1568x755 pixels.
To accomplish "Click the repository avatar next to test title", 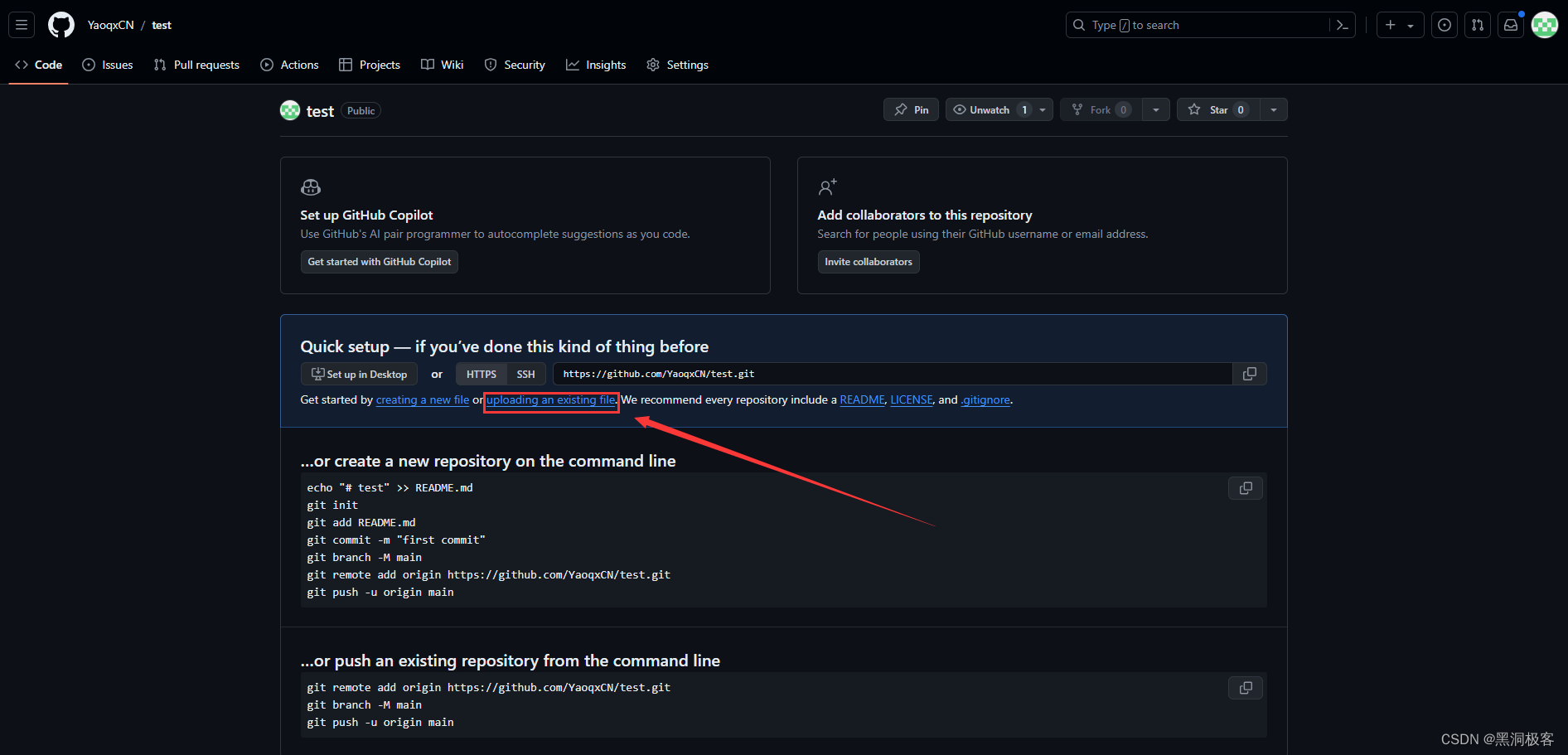I will (290, 110).
